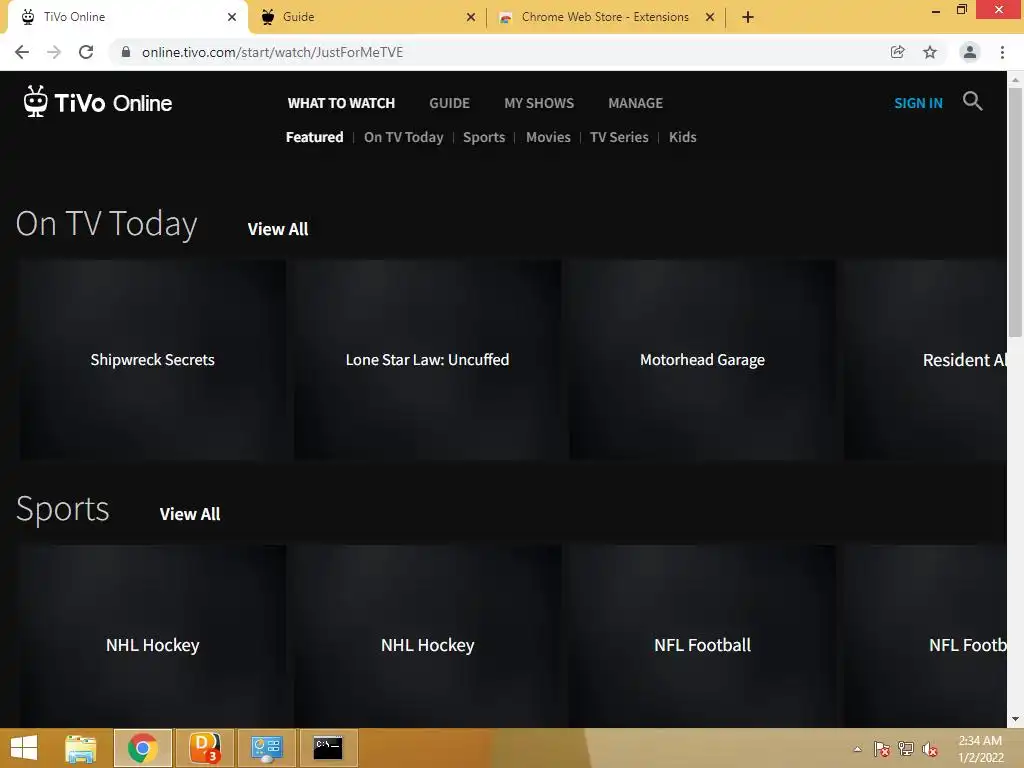The height and width of the screenshot is (768, 1024).
Task: Bookmark this page with the star icon
Action: (x=930, y=52)
